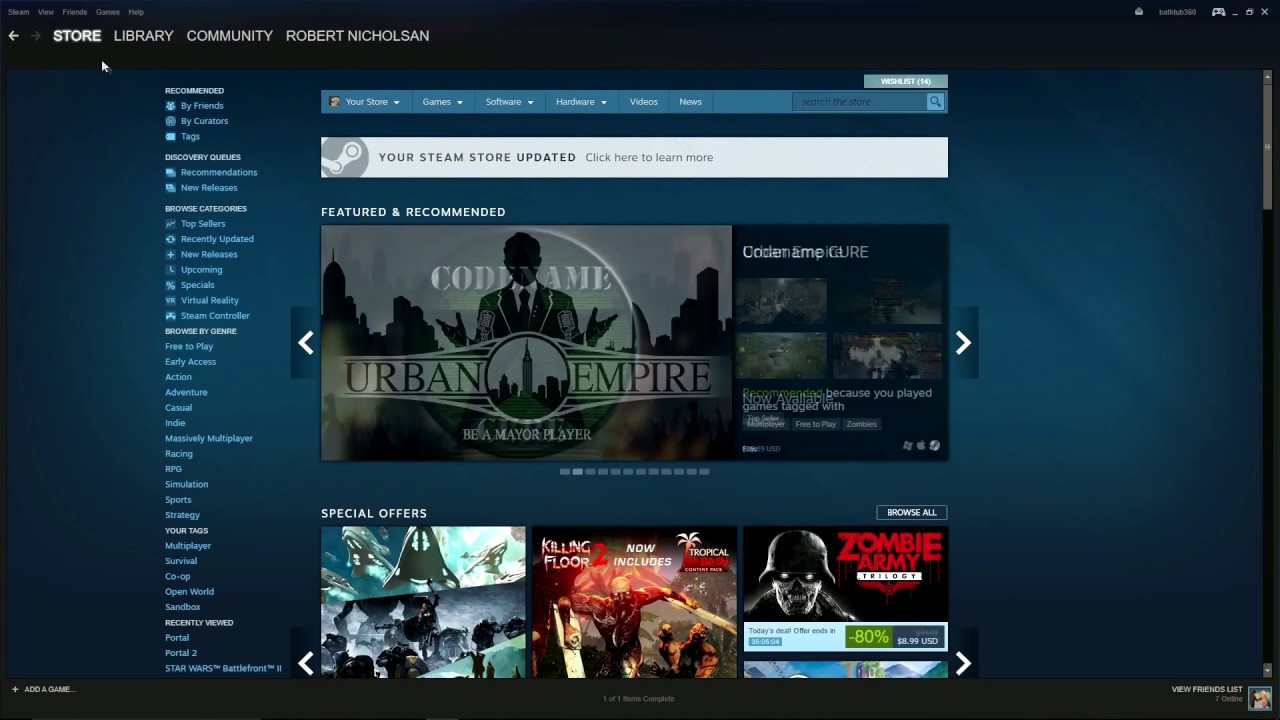This screenshot has height=720, width=1280.
Task: Open the Help menu
Action: [x=136, y=12]
